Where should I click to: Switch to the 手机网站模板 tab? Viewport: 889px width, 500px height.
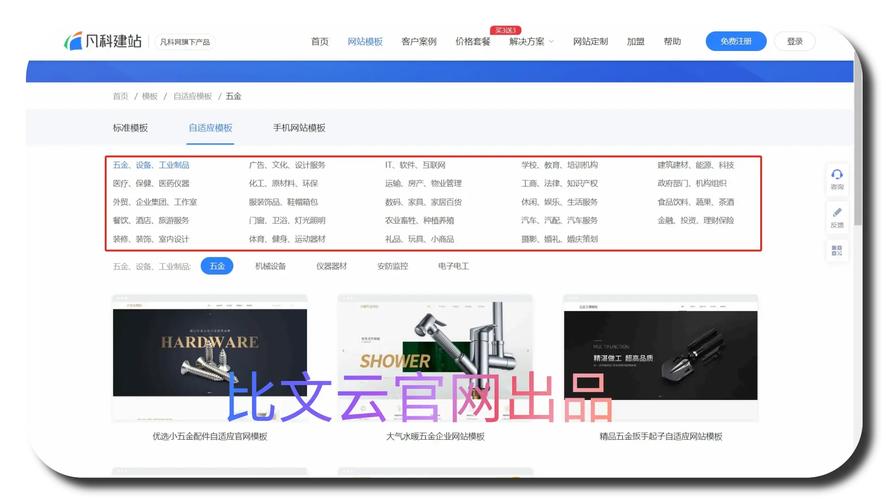point(299,128)
